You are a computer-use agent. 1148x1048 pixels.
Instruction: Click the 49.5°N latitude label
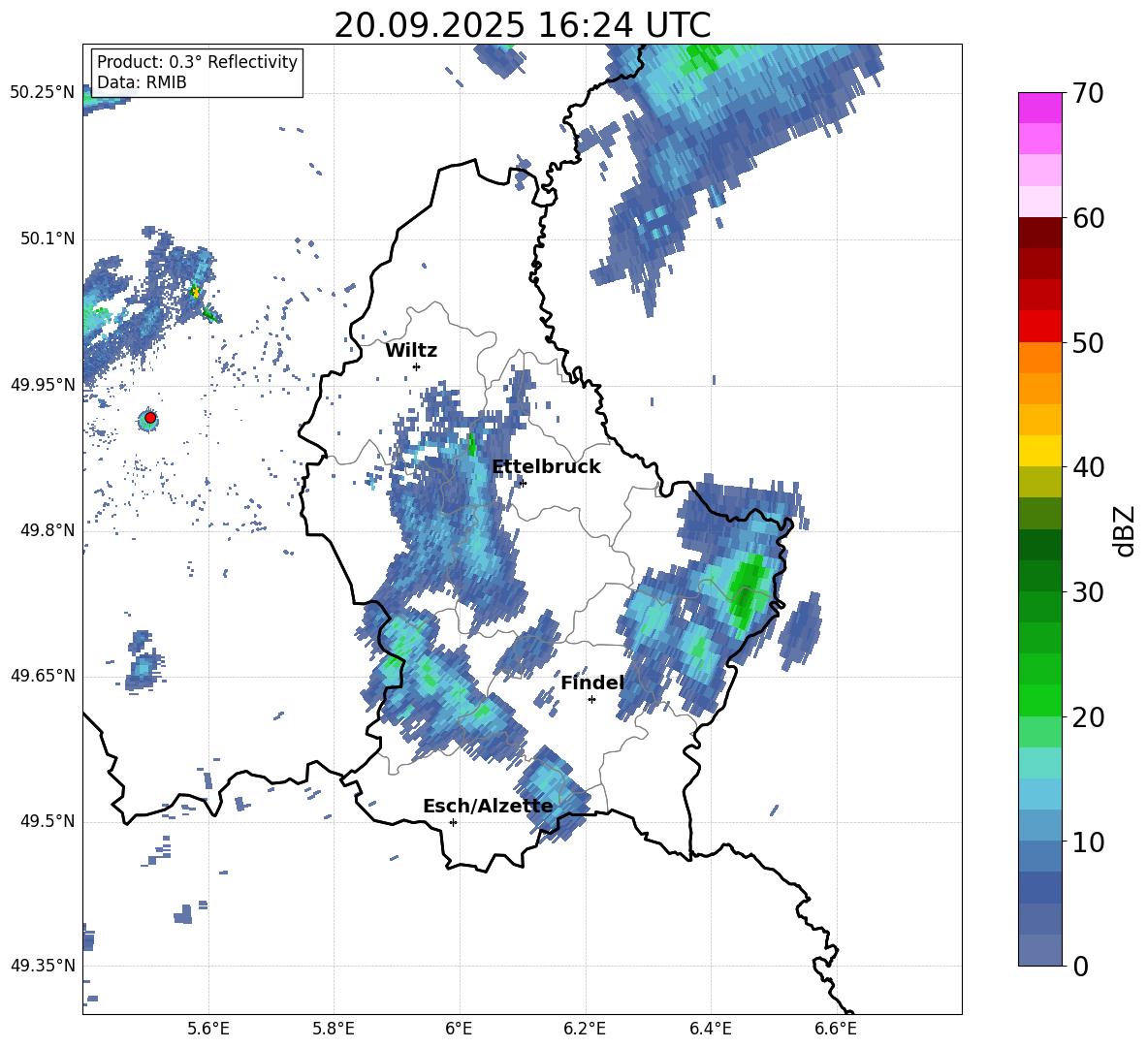[x=48, y=821]
